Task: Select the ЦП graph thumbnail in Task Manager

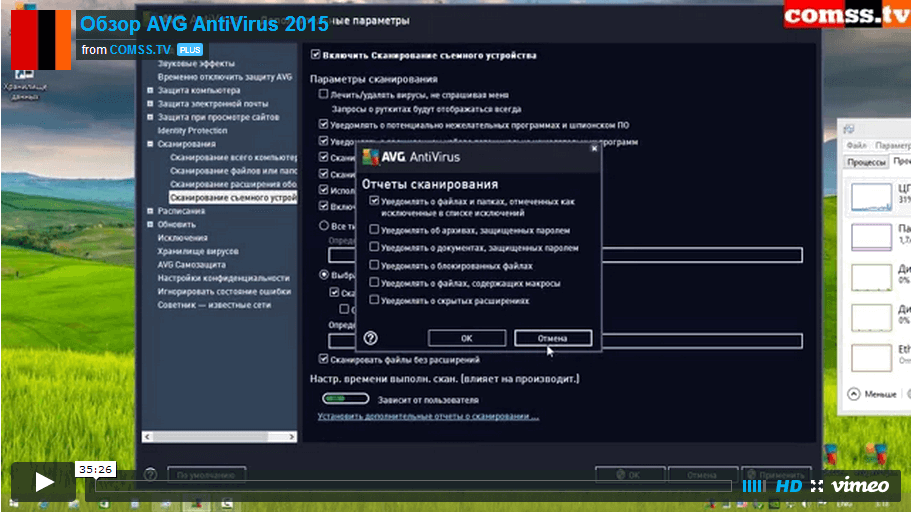Action: pyautogui.click(x=871, y=196)
